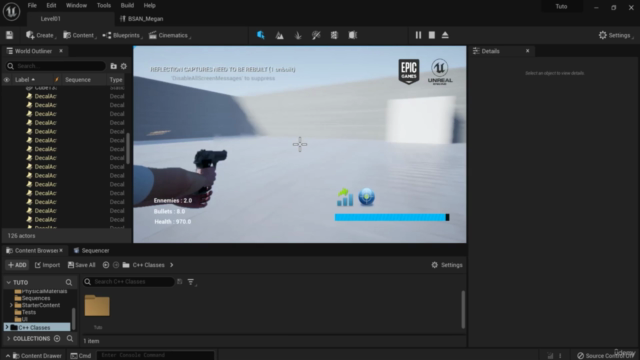Click the Import button
Viewport: 640px width, 360px height.
pyautogui.click(x=47, y=265)
